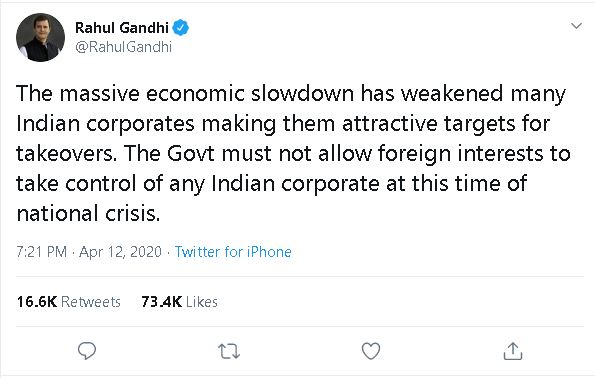Open the share options via the upload-arrow icon
This screenshot has width=595, height=378.
pyautogui.click(x=513, y=351)
